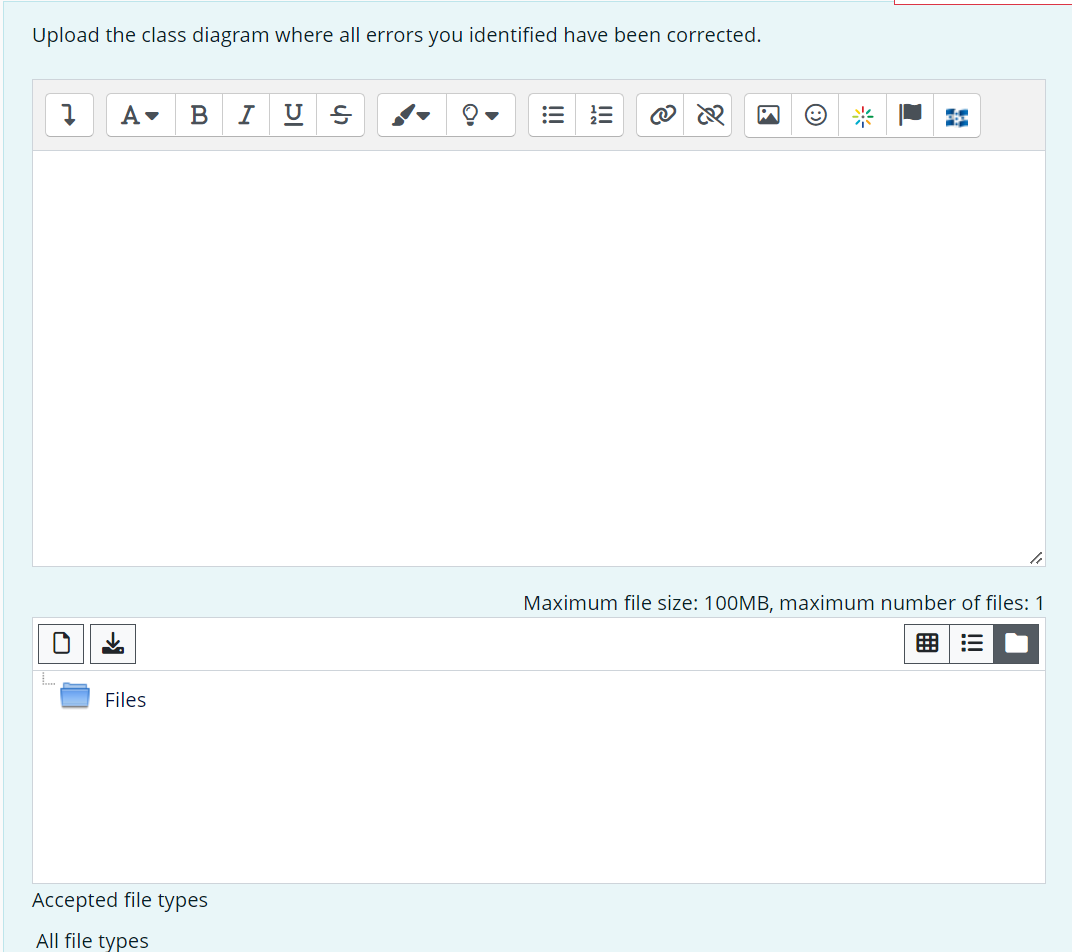Apply strikethrough formatting
This screenshot has width=1072, height=952.
341,115
